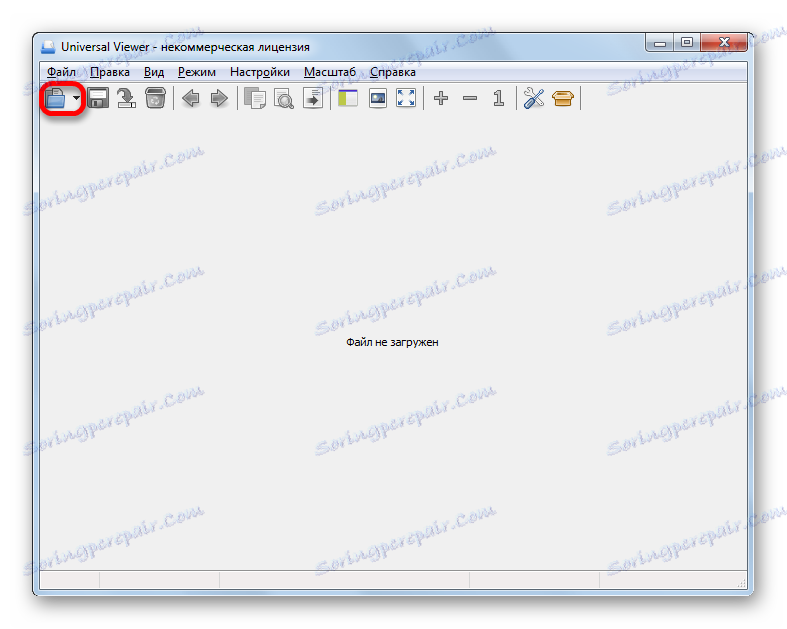
Task: Toggle the navigation panel icon
Action: point(348,98)
